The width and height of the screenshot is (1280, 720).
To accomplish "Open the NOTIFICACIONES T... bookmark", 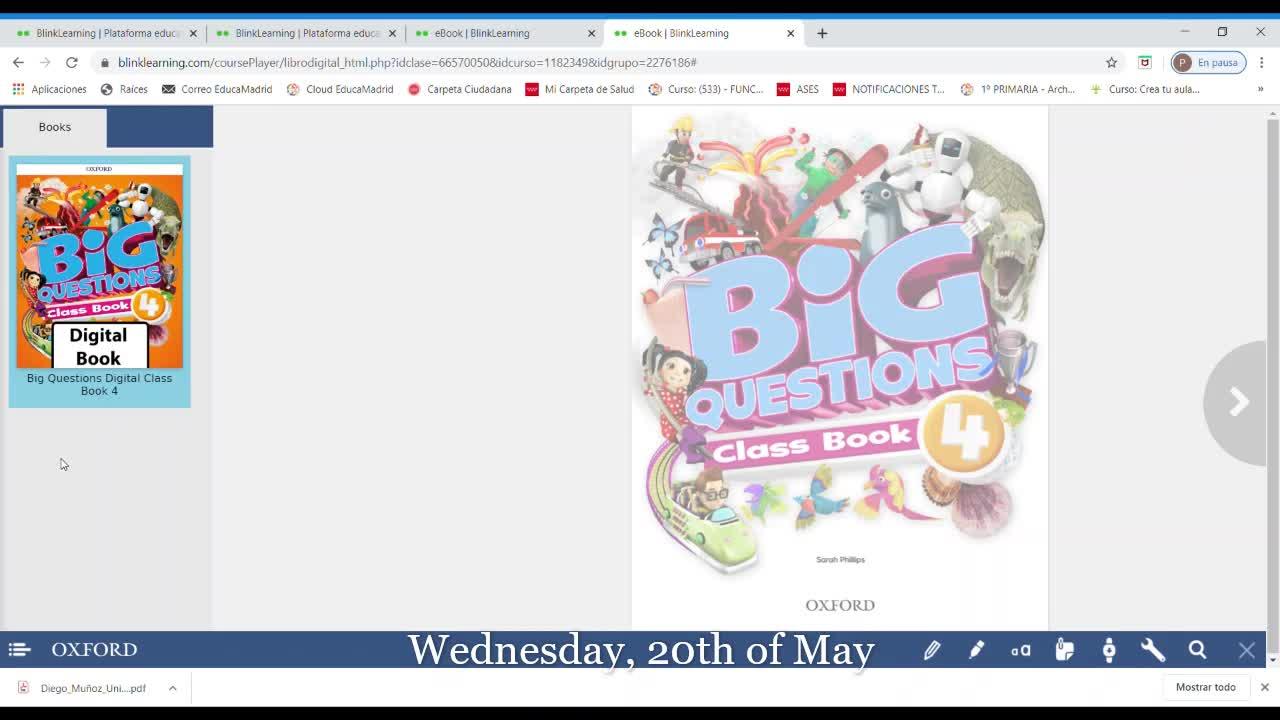I will [888, 89].
